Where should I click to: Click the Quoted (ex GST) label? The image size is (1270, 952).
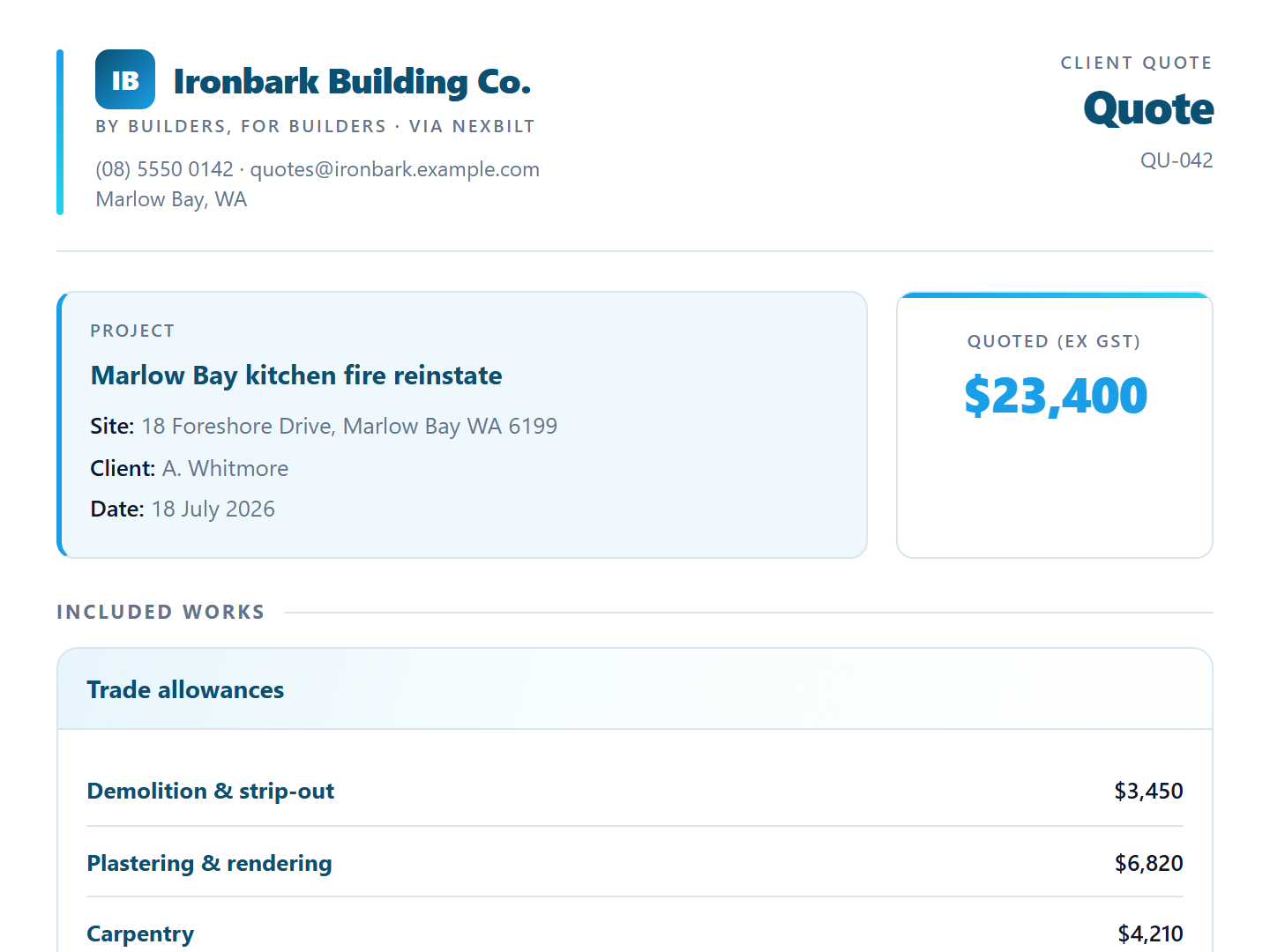point(1054,341)
